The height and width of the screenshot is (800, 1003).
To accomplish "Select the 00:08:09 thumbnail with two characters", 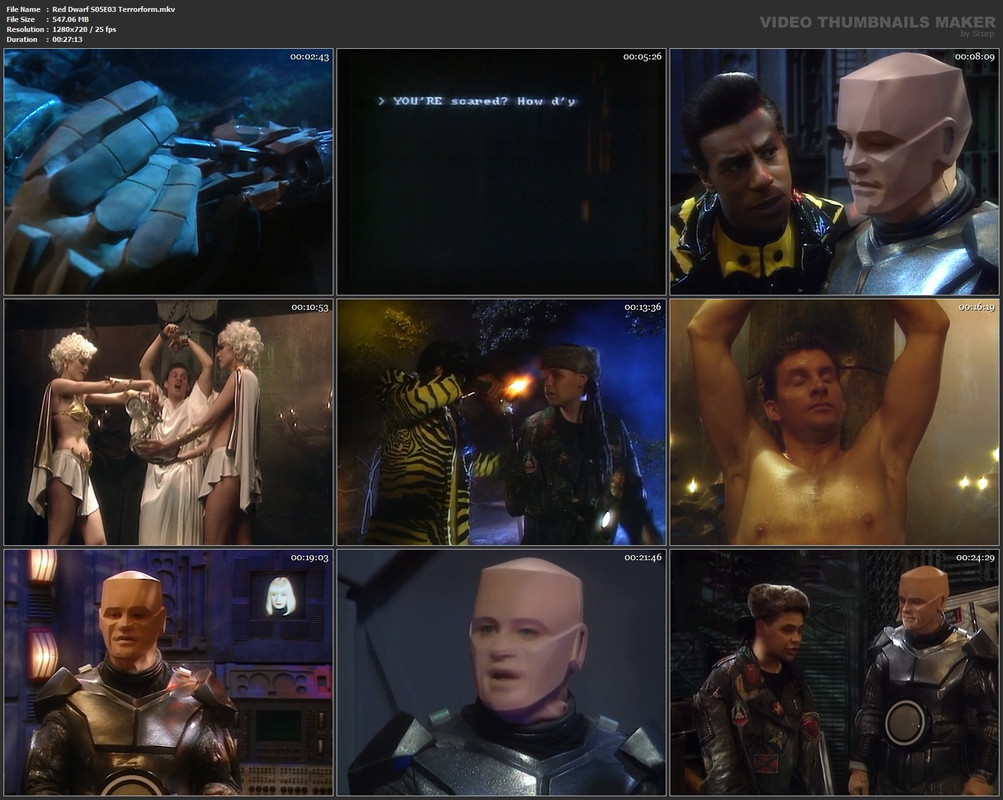I will pos(834,172).
